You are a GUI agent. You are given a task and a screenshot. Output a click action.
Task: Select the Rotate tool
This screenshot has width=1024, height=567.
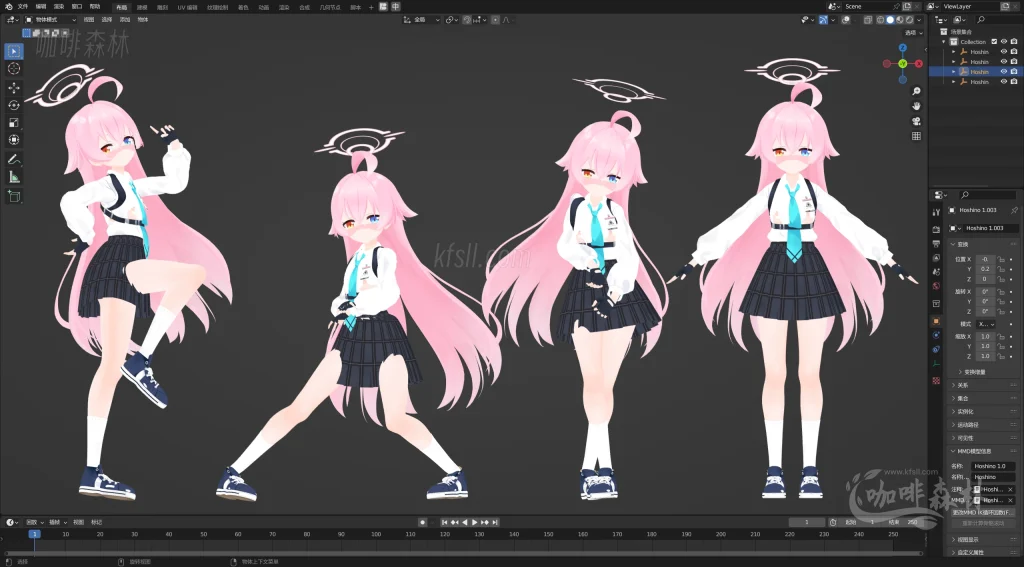[14, 105]
